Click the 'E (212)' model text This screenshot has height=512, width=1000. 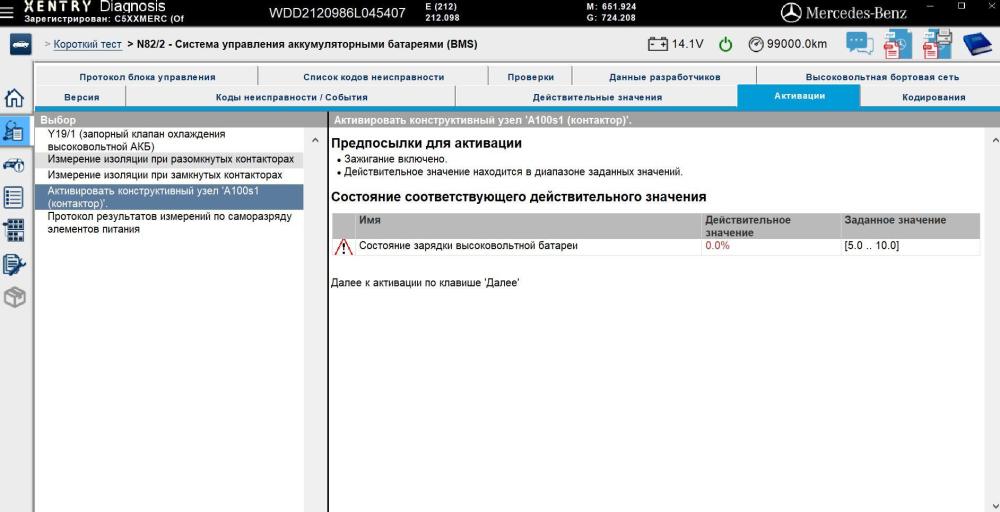[x=441, y=6]
